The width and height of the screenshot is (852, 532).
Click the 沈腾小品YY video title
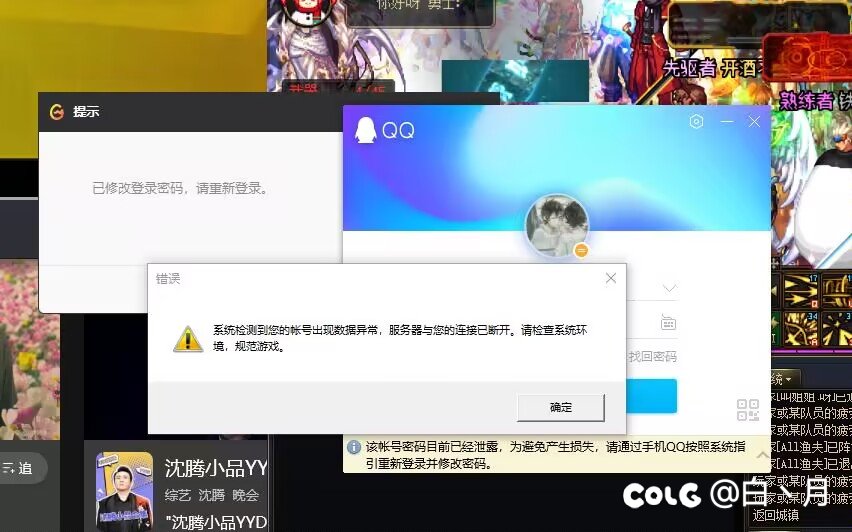point(216,468)
